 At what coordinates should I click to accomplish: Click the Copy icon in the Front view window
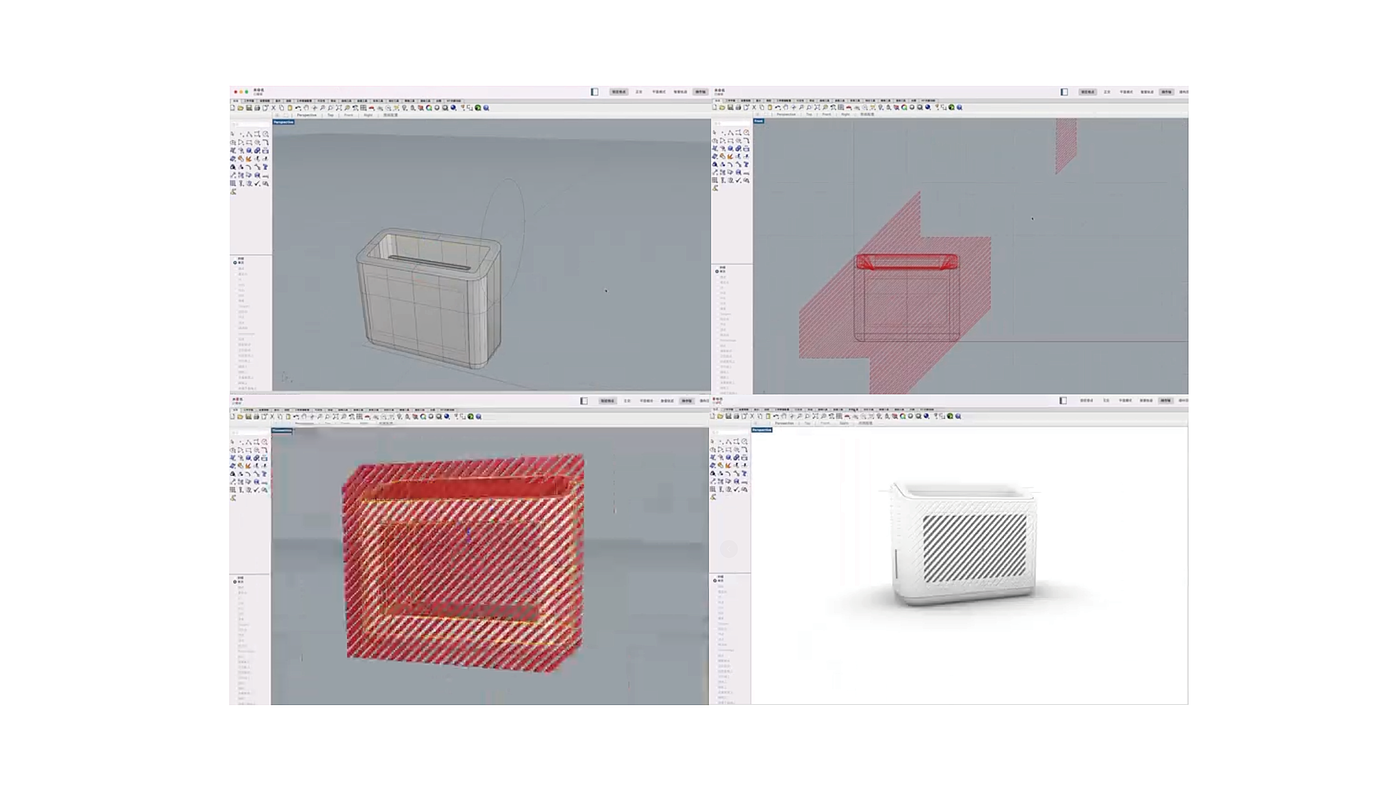point(761,108)
